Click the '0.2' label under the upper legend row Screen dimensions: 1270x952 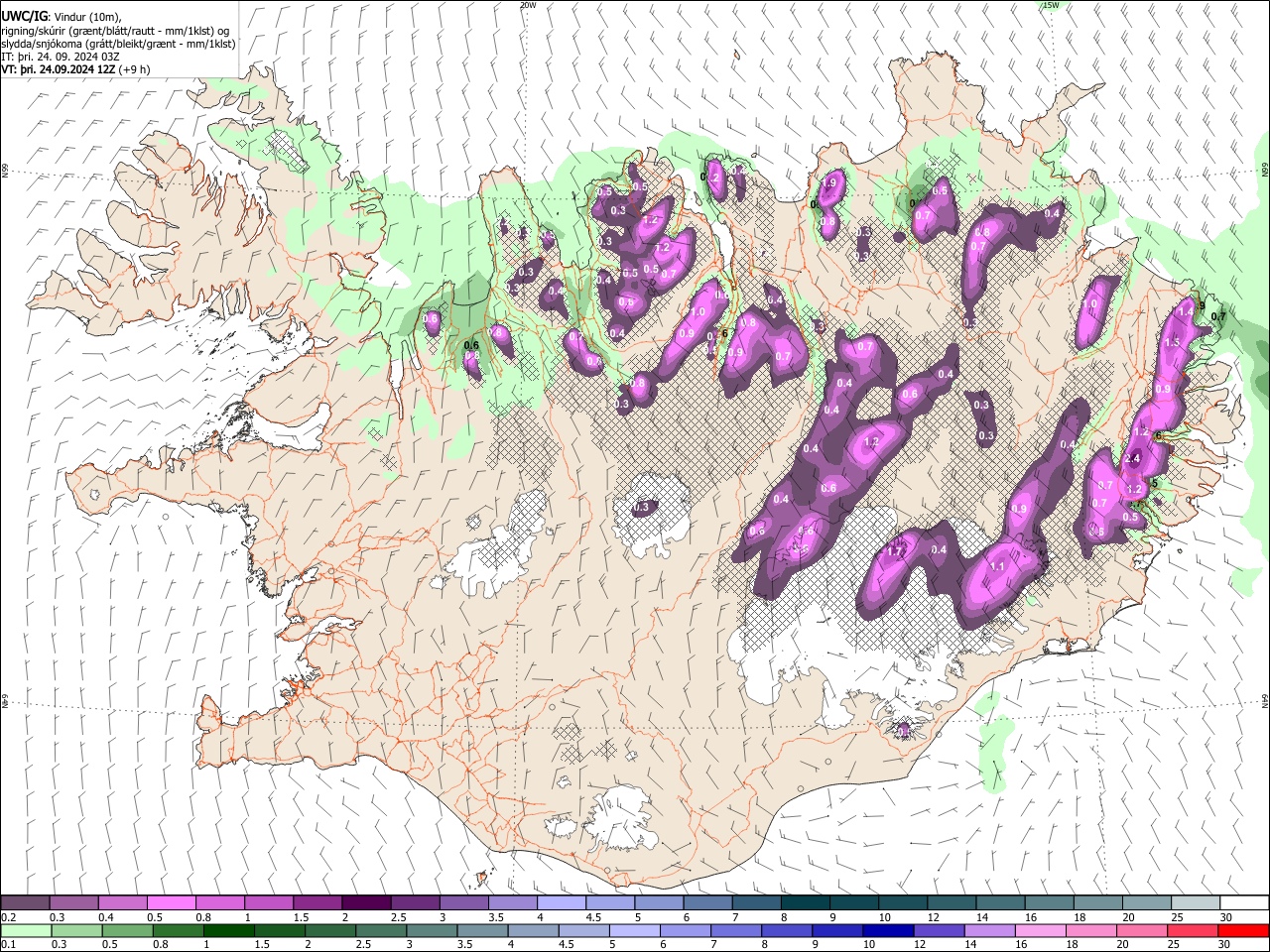tap(9, 917)
